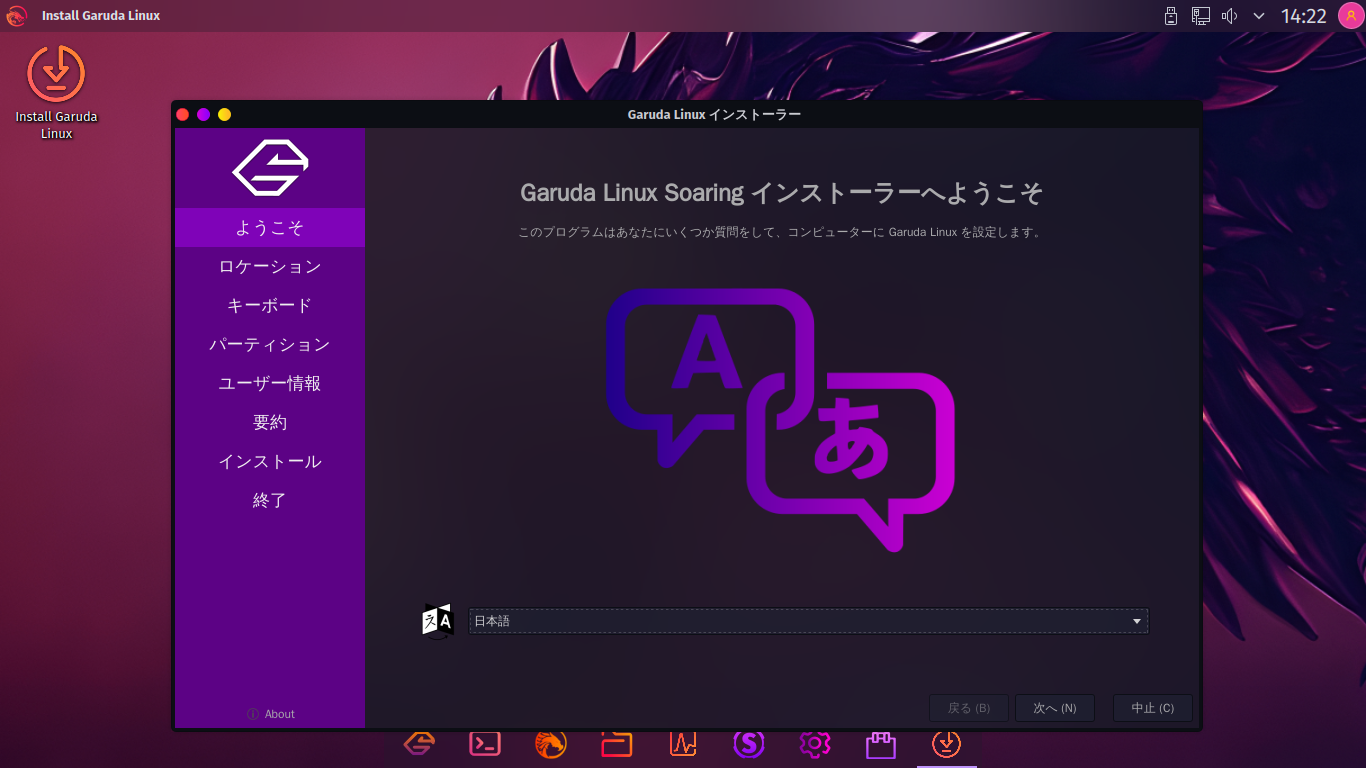Select the ようこそ step in the sidebar
Screen dimensions: 1366x768
(x=270, y=228)
